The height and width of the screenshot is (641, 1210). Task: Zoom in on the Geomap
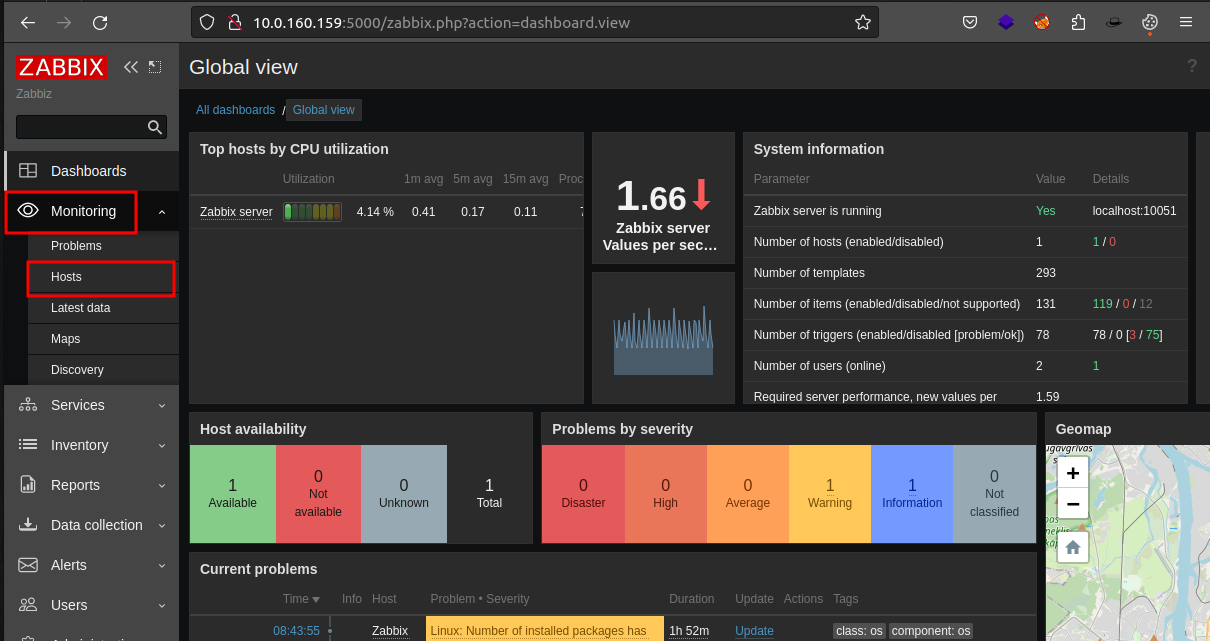[x=1073, y=473]
